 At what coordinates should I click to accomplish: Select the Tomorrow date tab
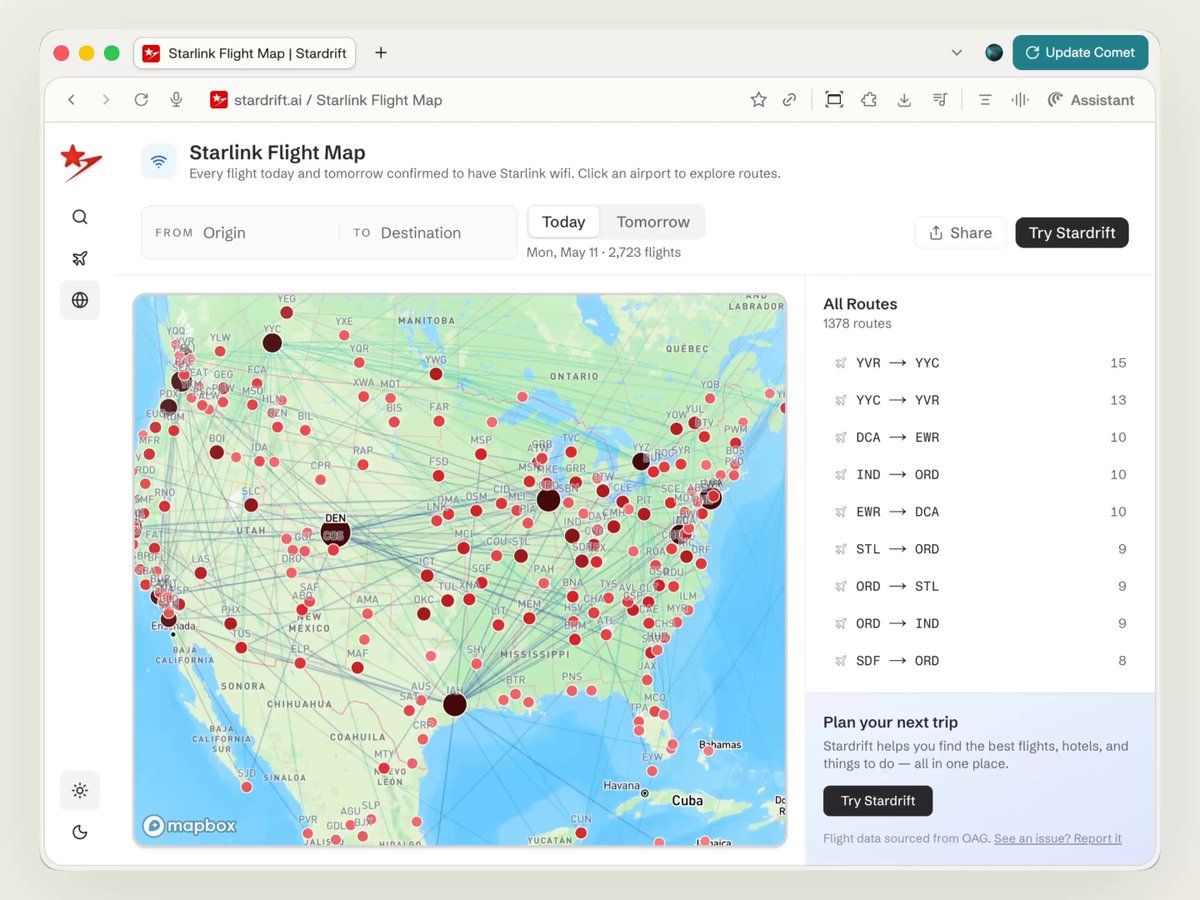(x=653, y=222)
